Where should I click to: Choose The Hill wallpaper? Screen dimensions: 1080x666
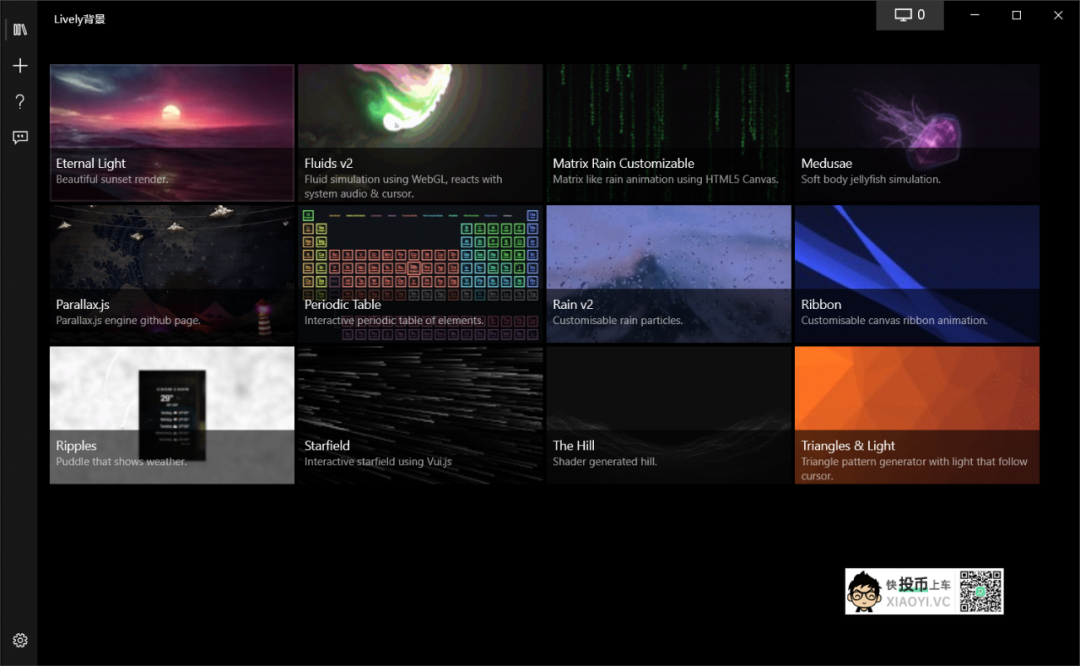click(669, 415)
